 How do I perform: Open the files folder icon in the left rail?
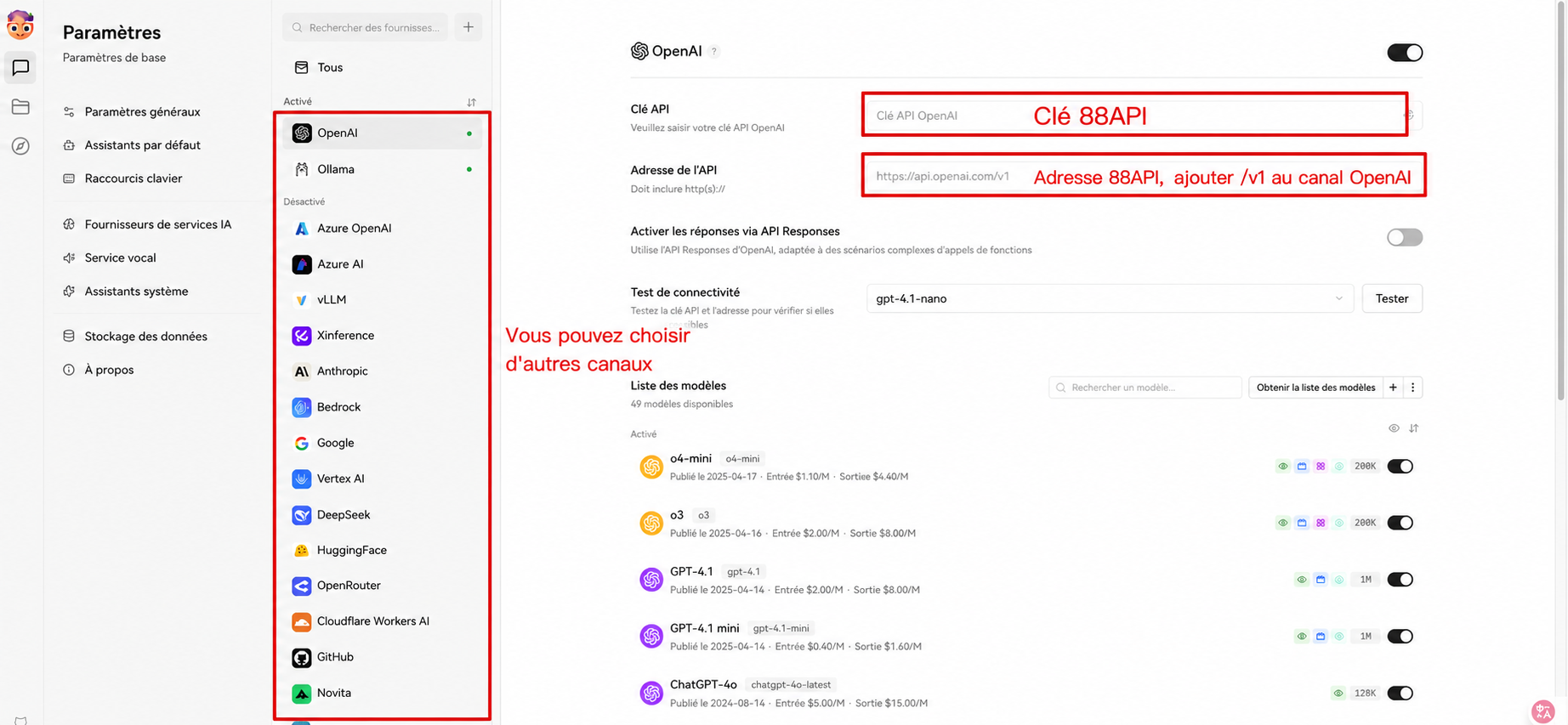(20, 107)
